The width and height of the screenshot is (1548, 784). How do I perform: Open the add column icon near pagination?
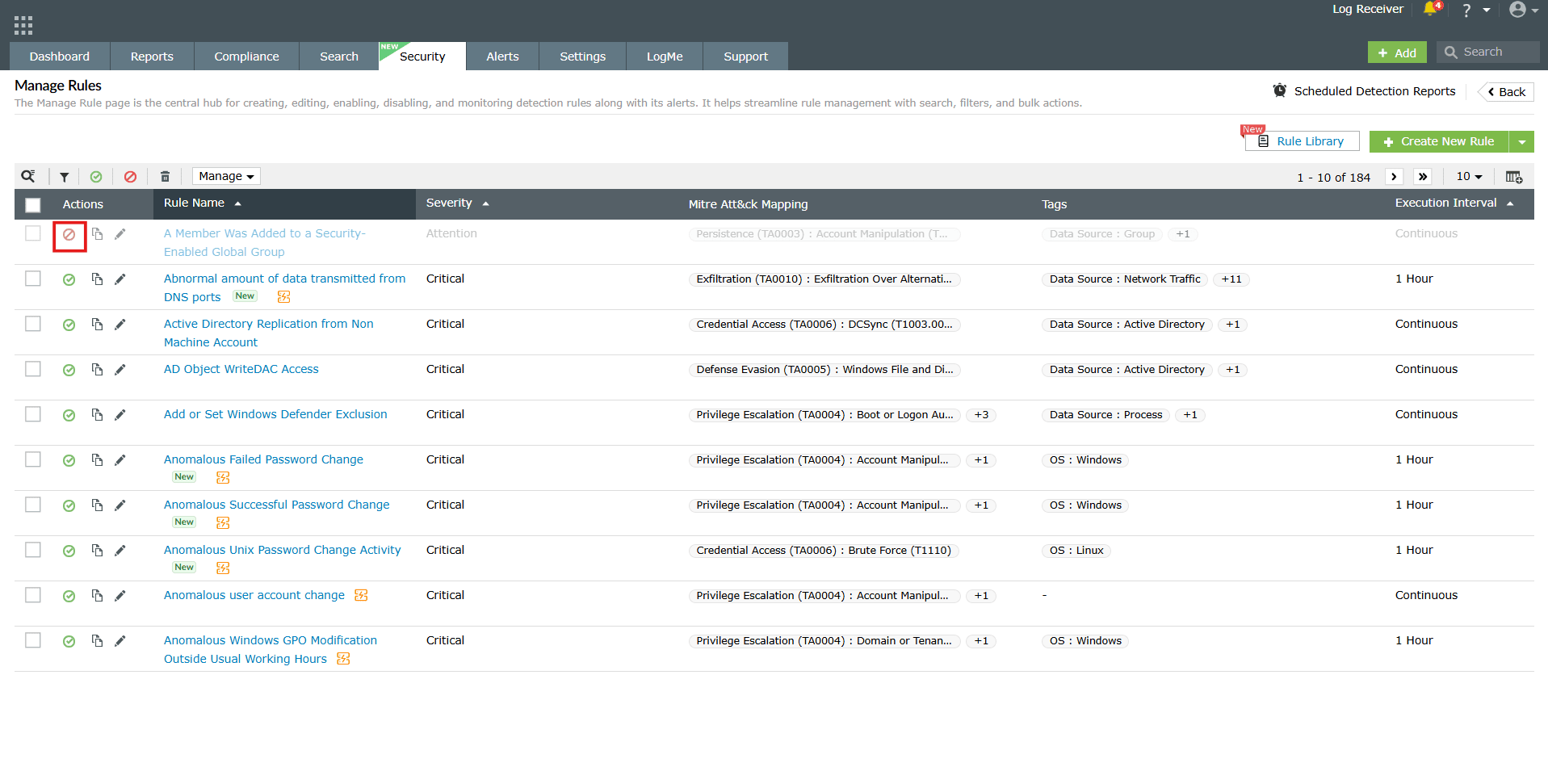coord(1514,176)
